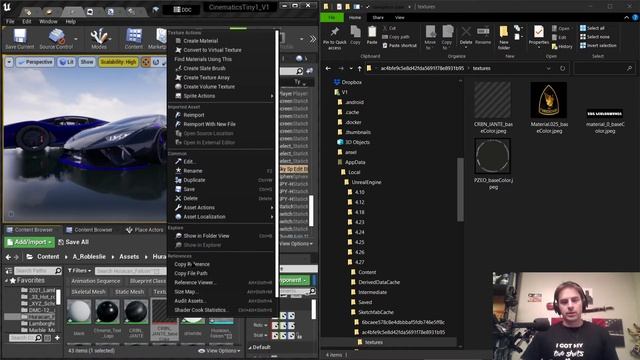Click the A_Robleslie breadcrumb
Screen dimensions: 640x360
pos(89,257)
